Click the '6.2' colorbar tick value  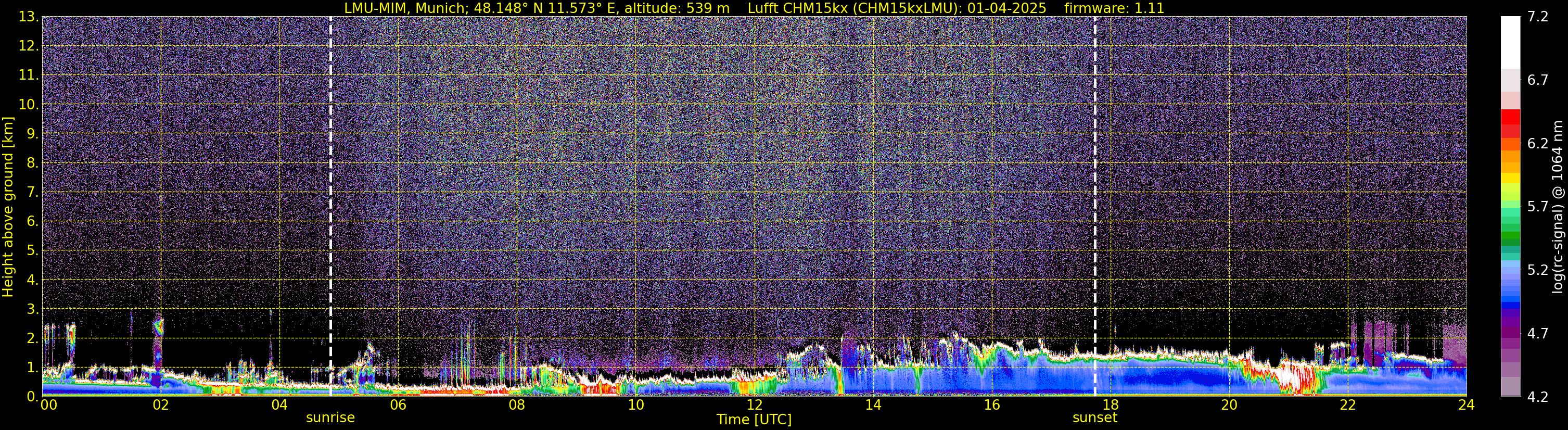click(1538, 144)
